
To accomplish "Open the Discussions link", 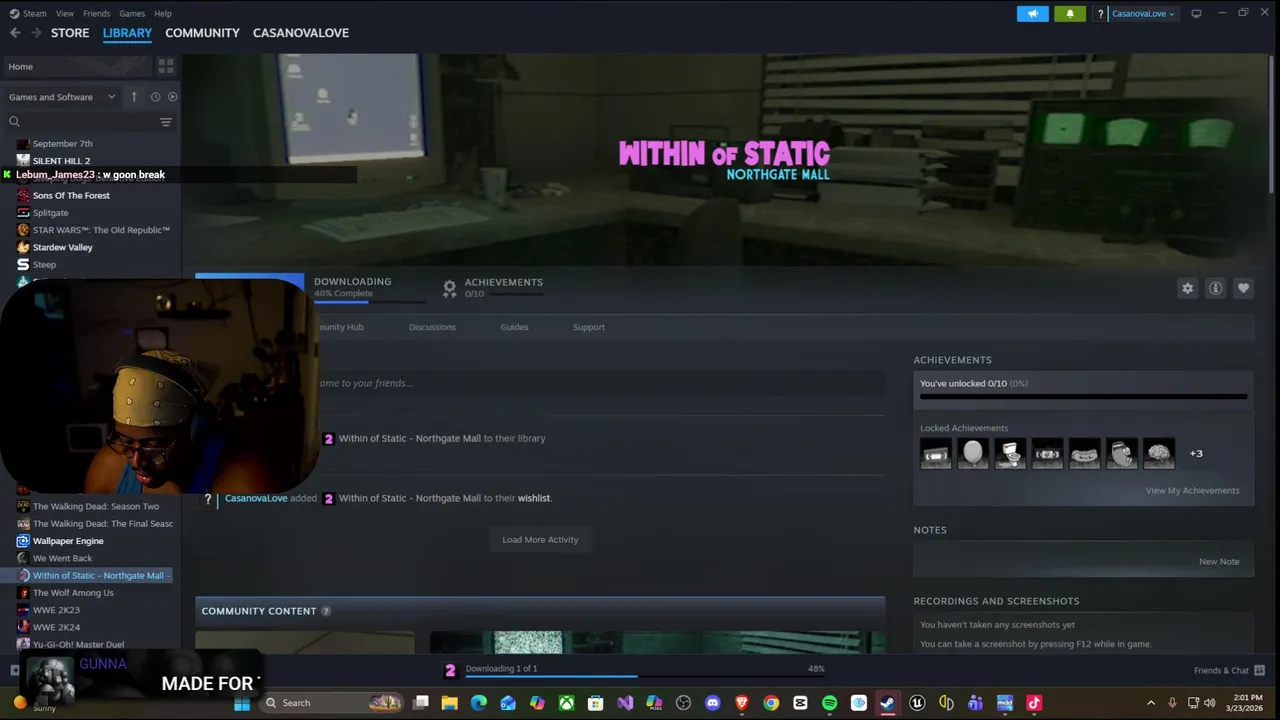I will coord(432,327).
